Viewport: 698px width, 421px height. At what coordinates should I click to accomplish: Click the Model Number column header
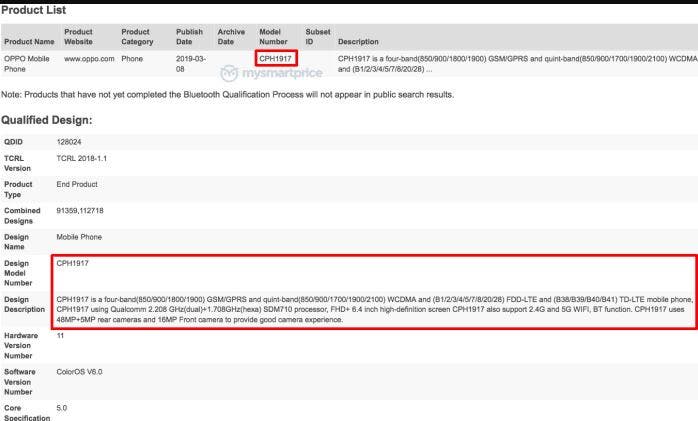click(x=273, y=36)
